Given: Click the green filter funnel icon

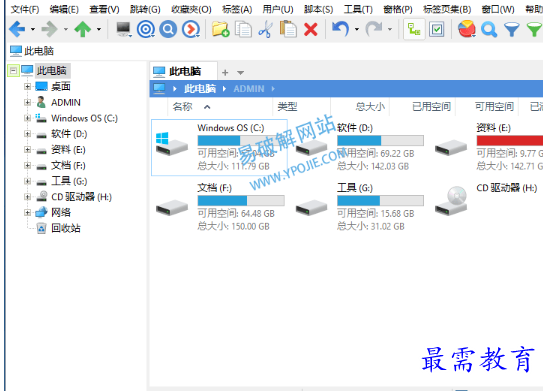Looking at the screenshot, I should coord(534,29).
